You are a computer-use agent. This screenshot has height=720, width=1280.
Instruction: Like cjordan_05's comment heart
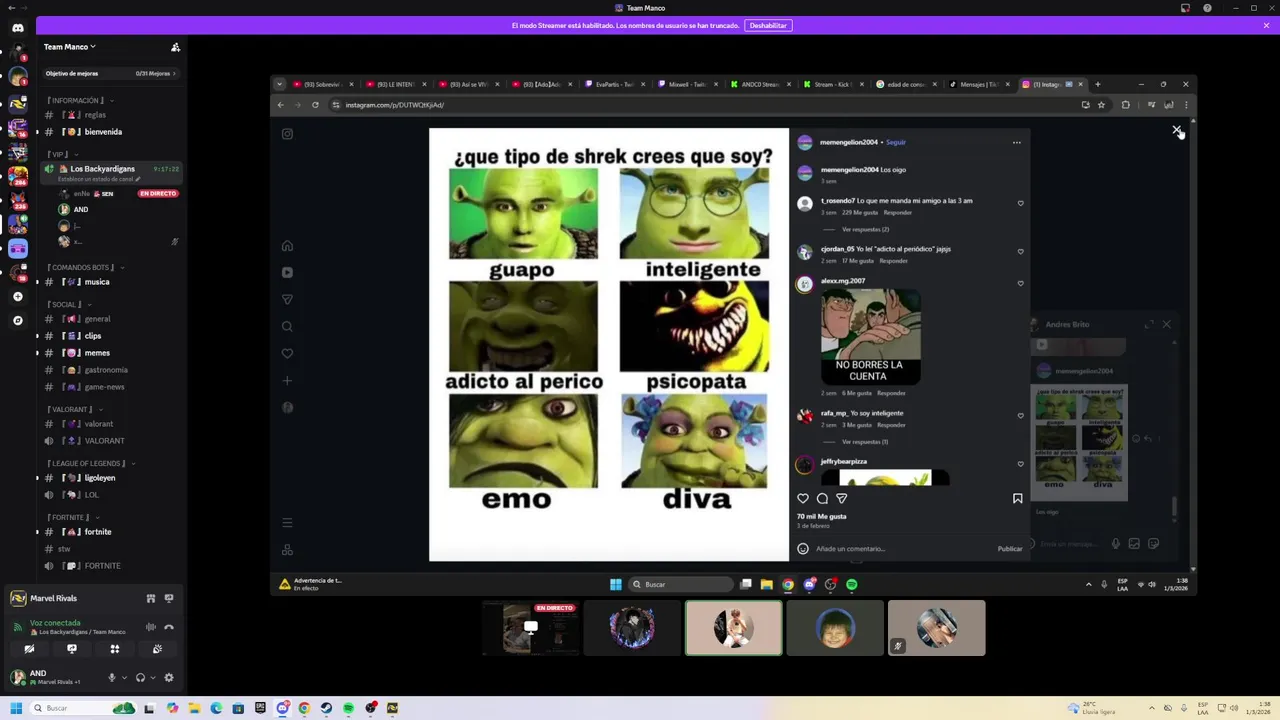[1020, 251]
